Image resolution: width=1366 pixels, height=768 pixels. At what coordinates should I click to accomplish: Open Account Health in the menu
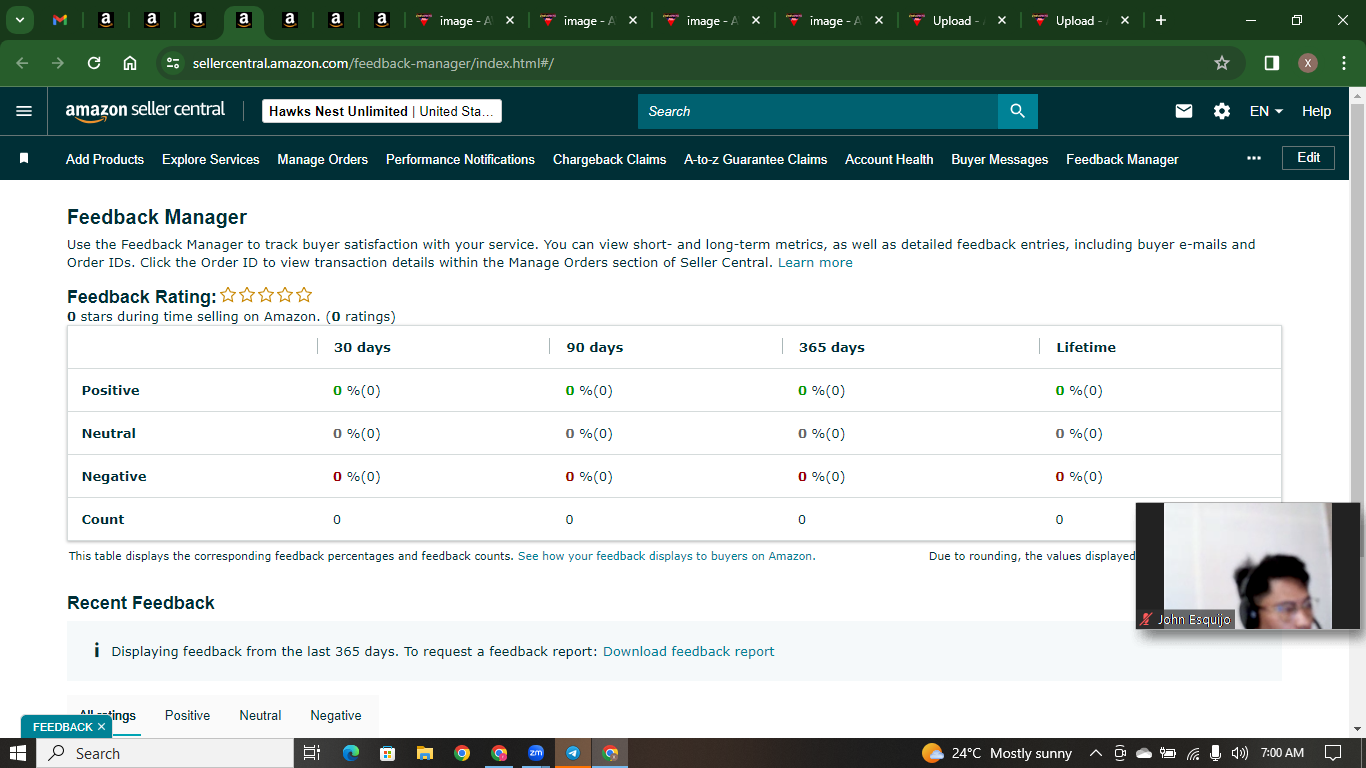click(889, 159)
